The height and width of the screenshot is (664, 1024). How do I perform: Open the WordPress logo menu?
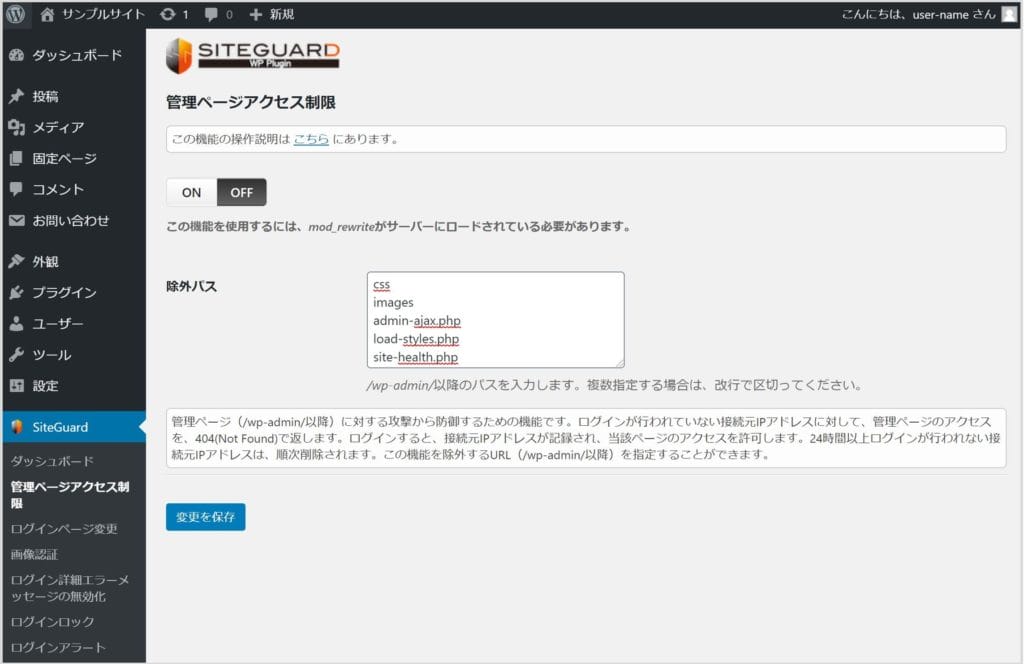click(16, 14)
